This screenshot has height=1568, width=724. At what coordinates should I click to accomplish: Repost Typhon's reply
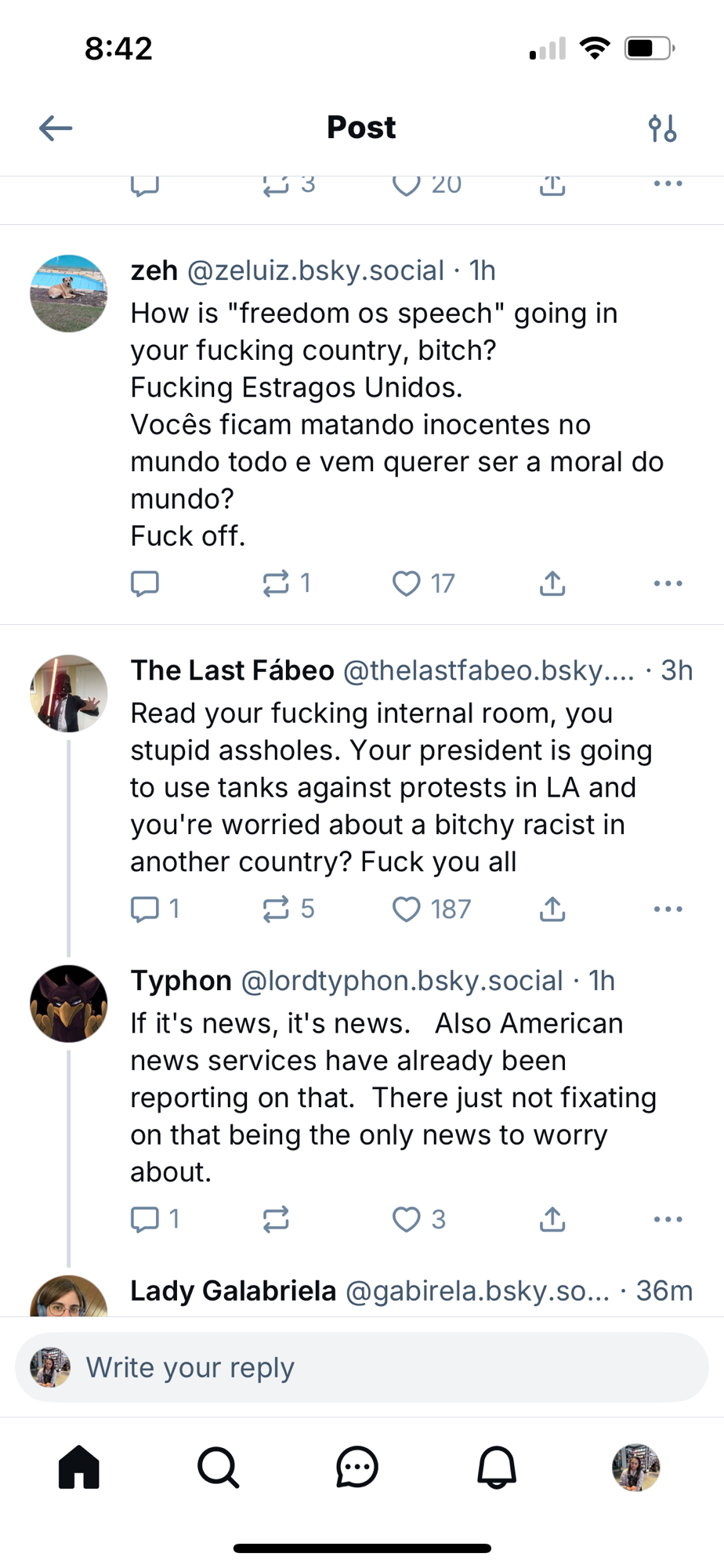[x=276, y=1219]
